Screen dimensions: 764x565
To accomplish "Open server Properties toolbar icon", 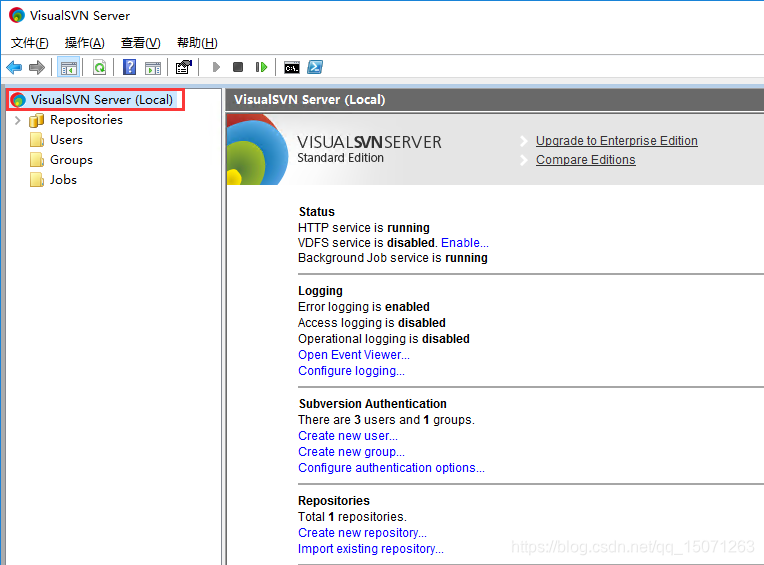I will click(184, 67).
